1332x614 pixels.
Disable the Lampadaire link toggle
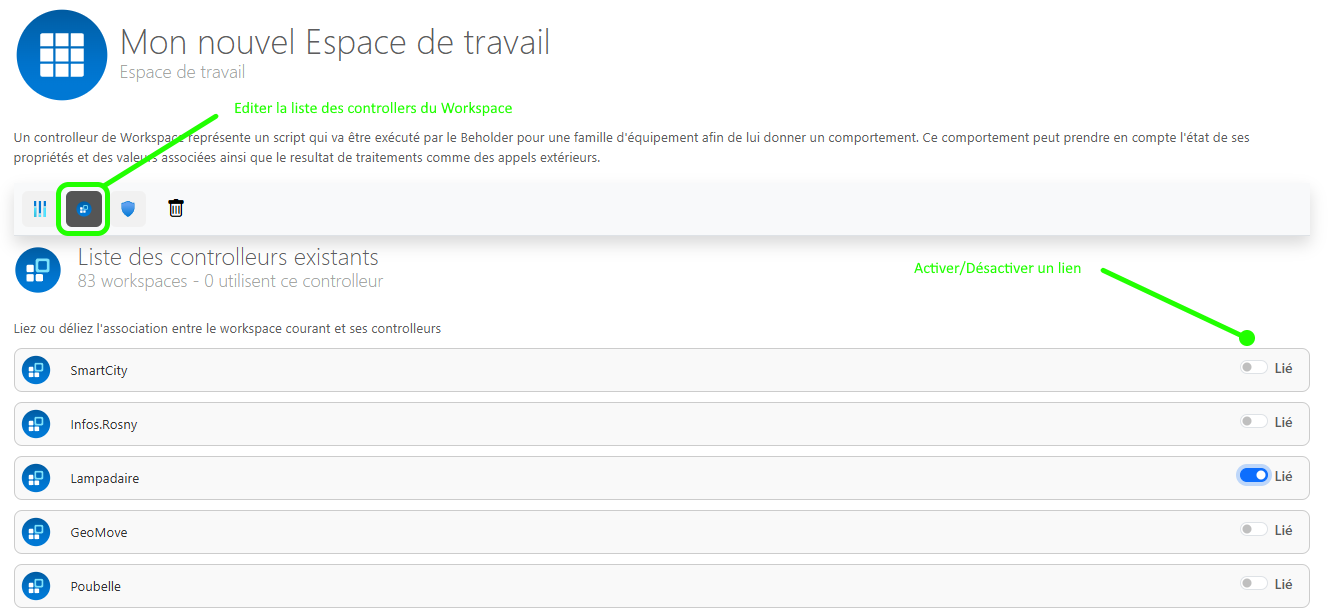pyautogui.click(x=1253, y=476)
